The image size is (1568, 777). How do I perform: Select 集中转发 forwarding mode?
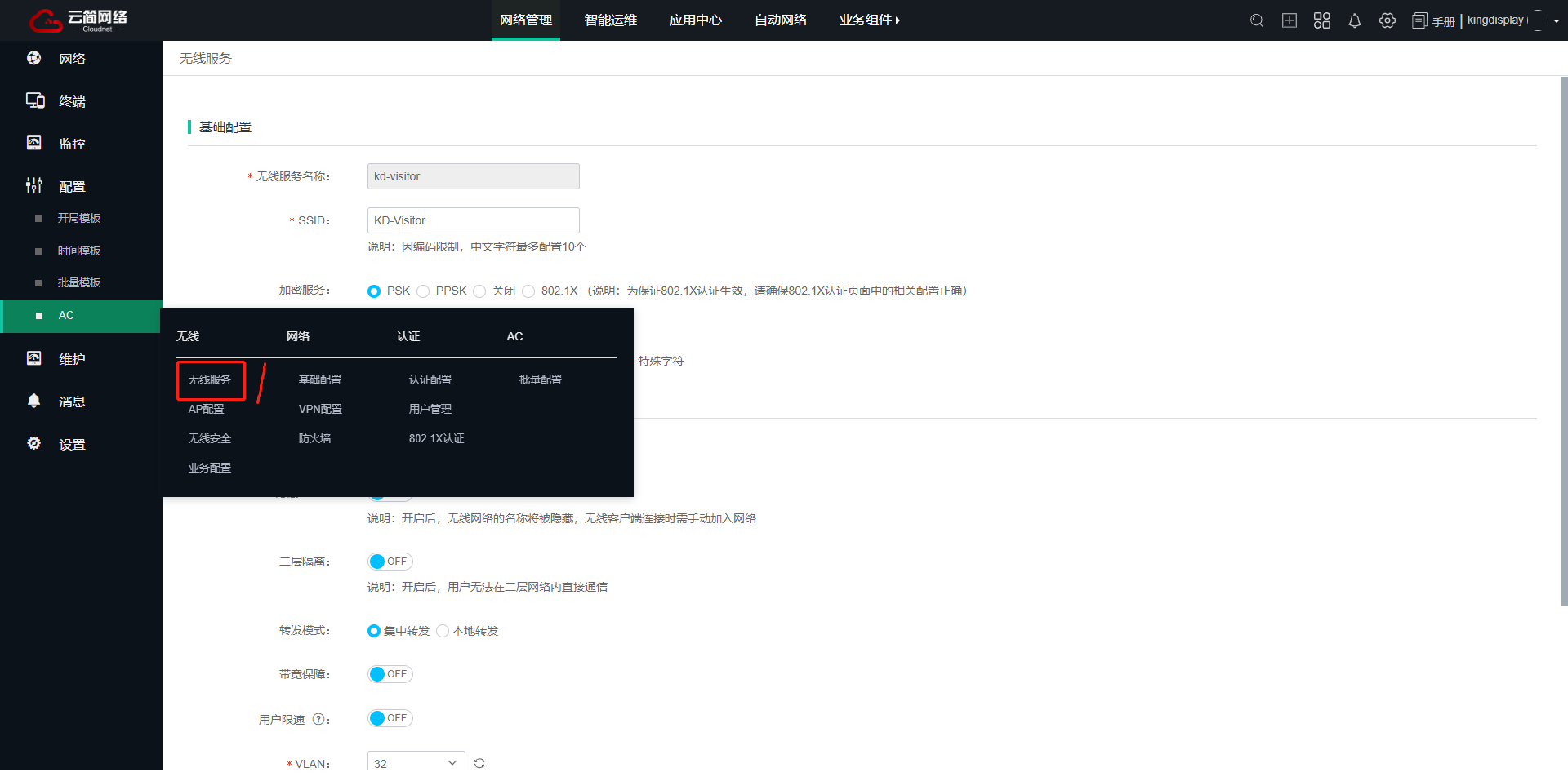(x=374, y=631)
